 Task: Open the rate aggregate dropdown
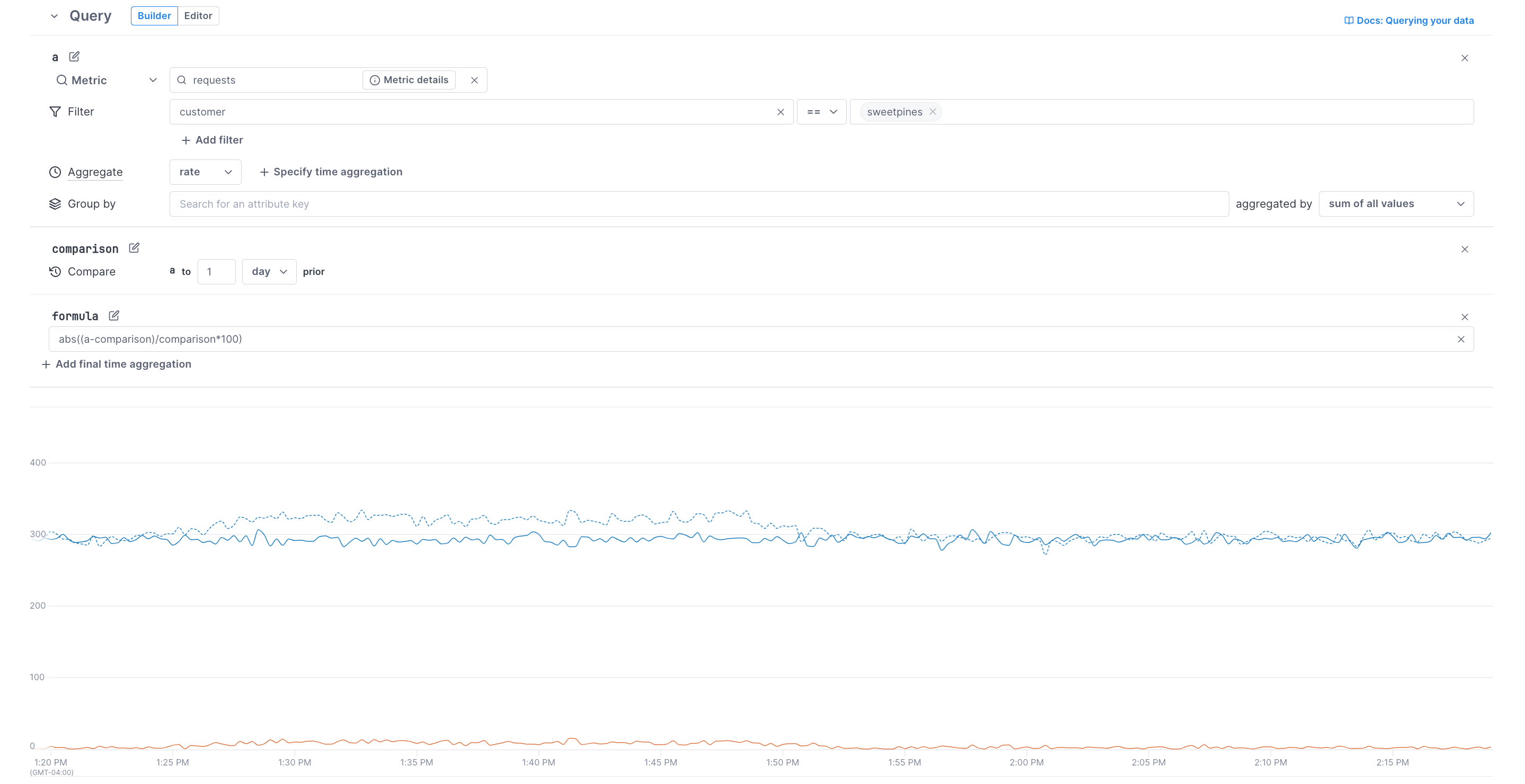tap(205, 172)
